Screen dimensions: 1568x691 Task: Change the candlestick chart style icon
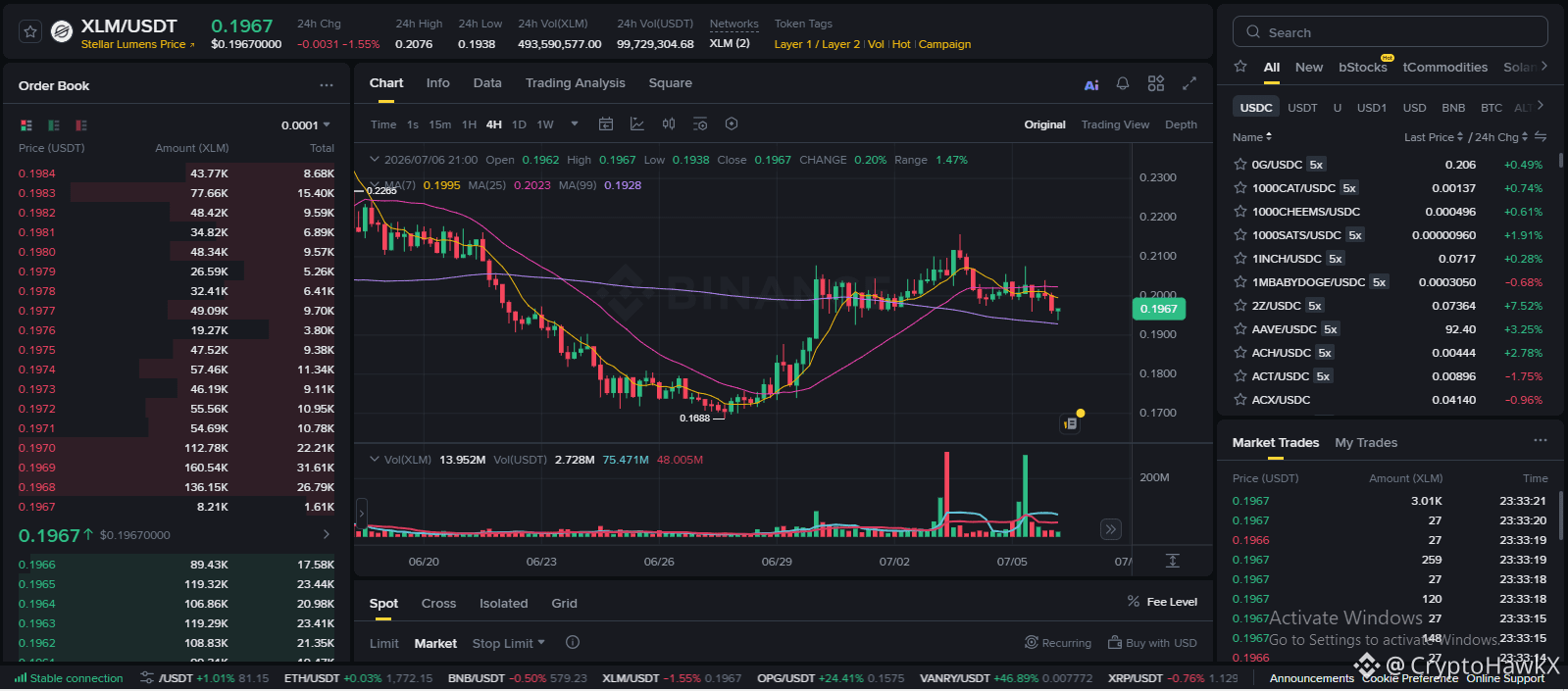(x=669, y=124)
